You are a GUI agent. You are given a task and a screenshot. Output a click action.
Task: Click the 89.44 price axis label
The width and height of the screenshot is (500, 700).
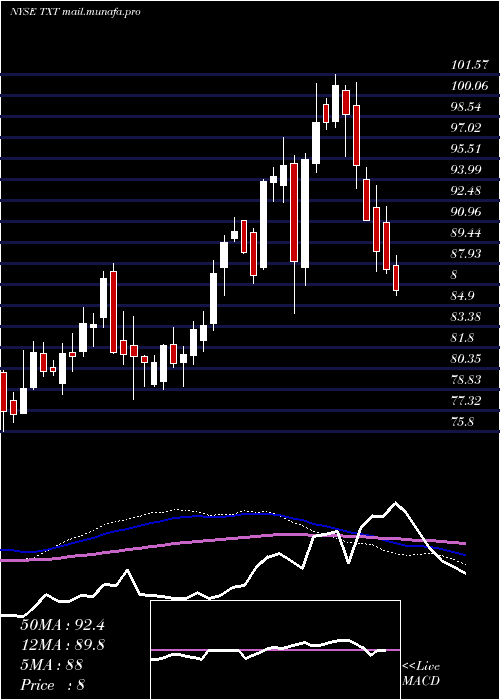tap(466, 233)
